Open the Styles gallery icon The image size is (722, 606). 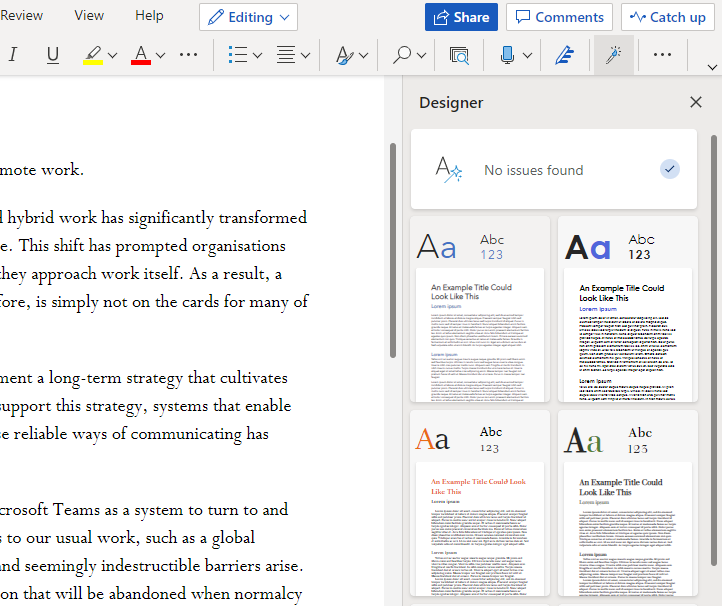pyautogui.click(x=346, y=55)
